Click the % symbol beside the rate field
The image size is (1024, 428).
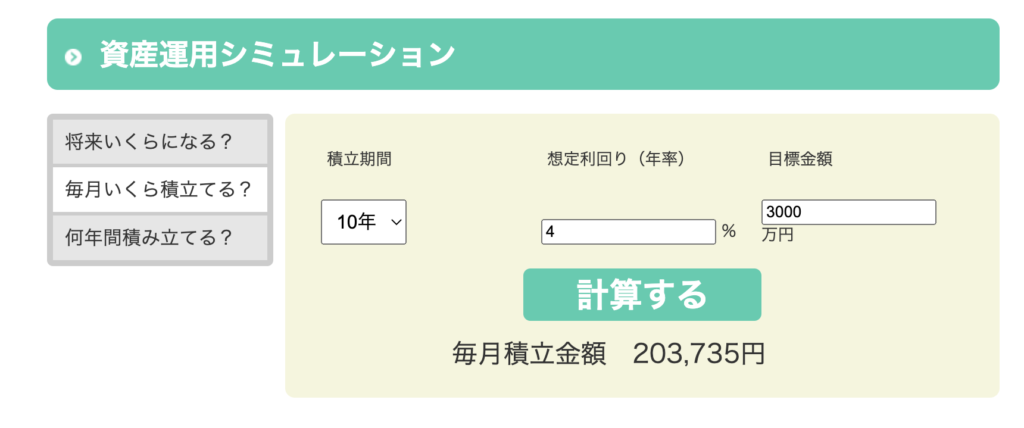point(728,231)
